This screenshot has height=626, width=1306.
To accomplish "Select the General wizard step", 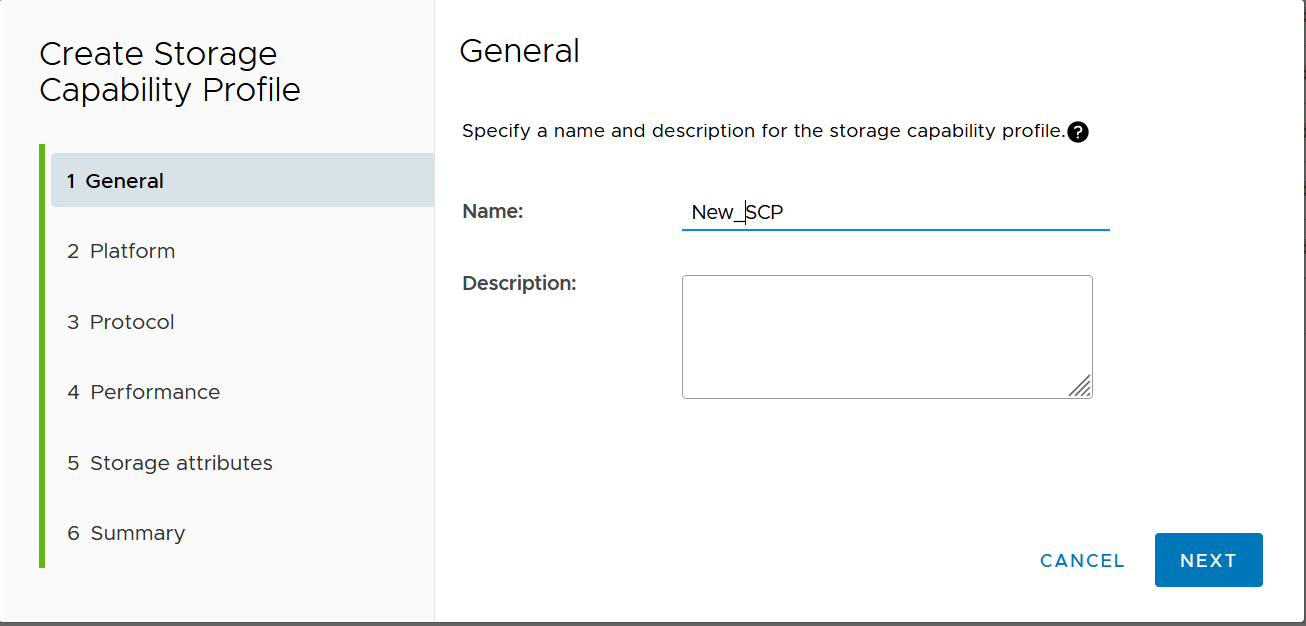I will 242,181.
